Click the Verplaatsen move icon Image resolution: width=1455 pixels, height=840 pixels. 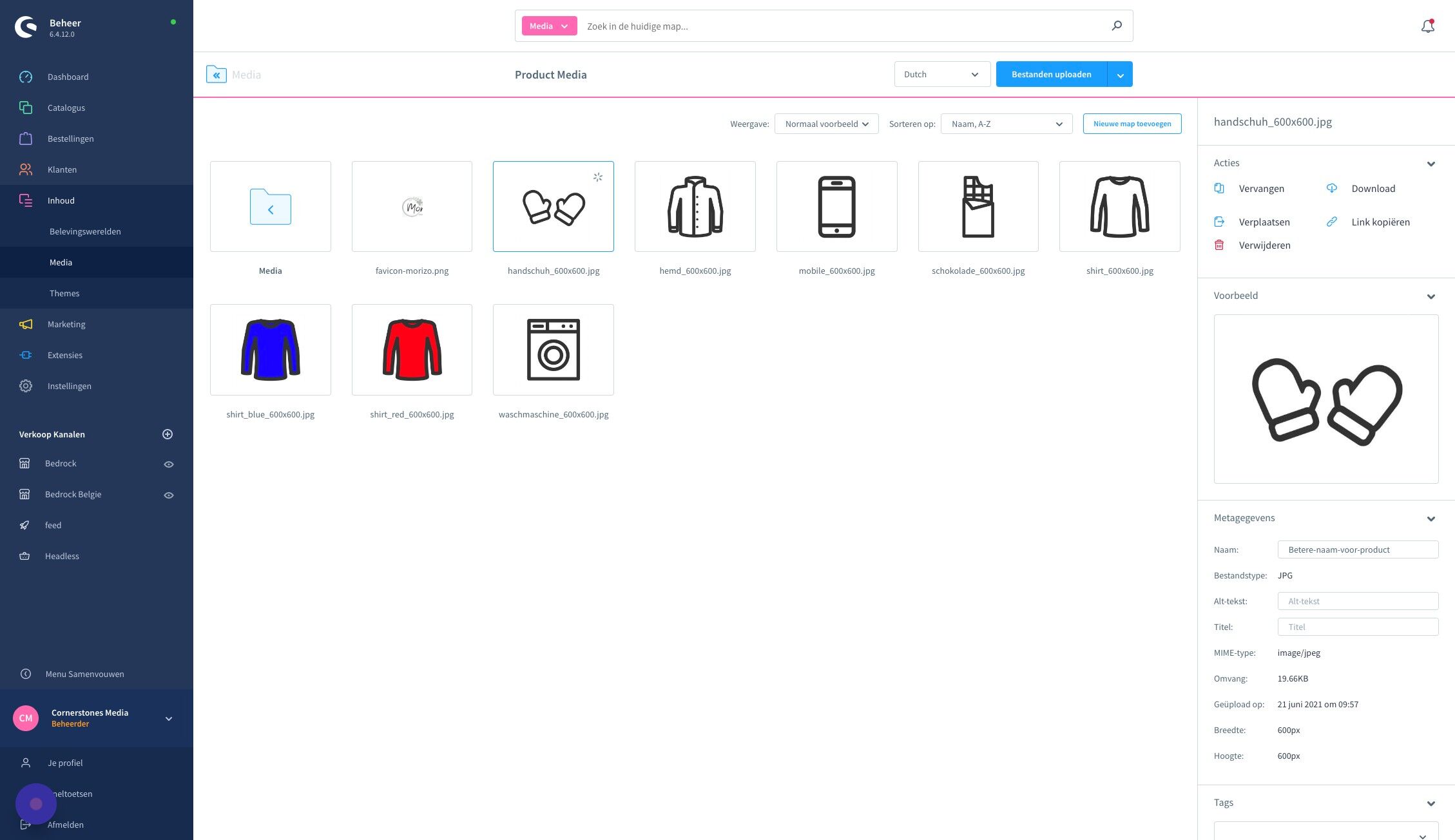pos(1219,222)
